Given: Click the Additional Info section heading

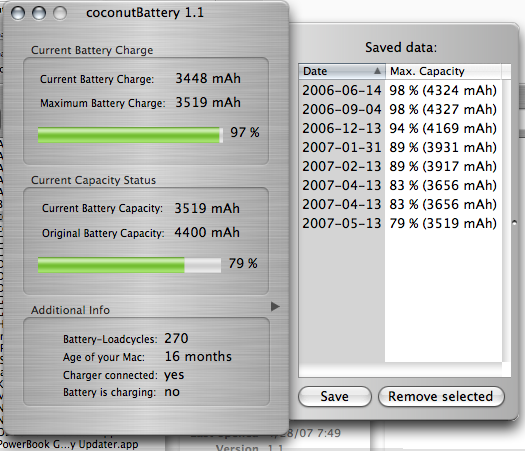Looking at the screenshot, I should [x=70, y=310].
